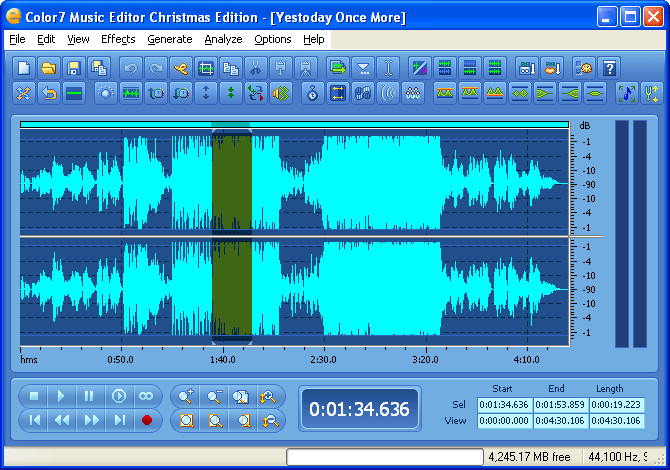Save the file with the floppy disk icon
The width and height of the screenshot is (670, 470).
(x=74, y=68)
